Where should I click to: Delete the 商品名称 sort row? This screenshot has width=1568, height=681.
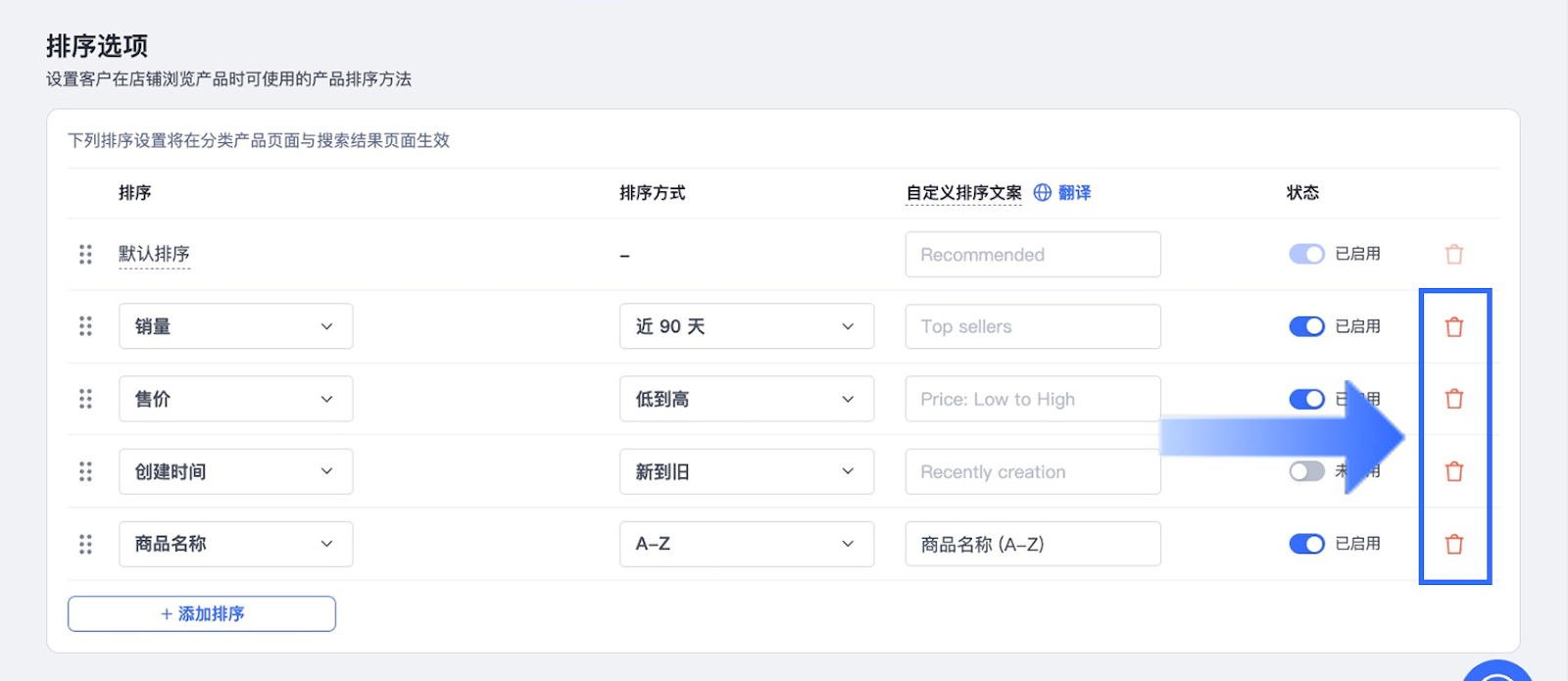point(1454,544)
